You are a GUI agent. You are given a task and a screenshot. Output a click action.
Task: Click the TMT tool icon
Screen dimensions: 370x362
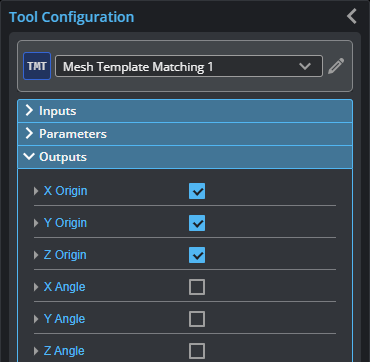pos(37,66)
